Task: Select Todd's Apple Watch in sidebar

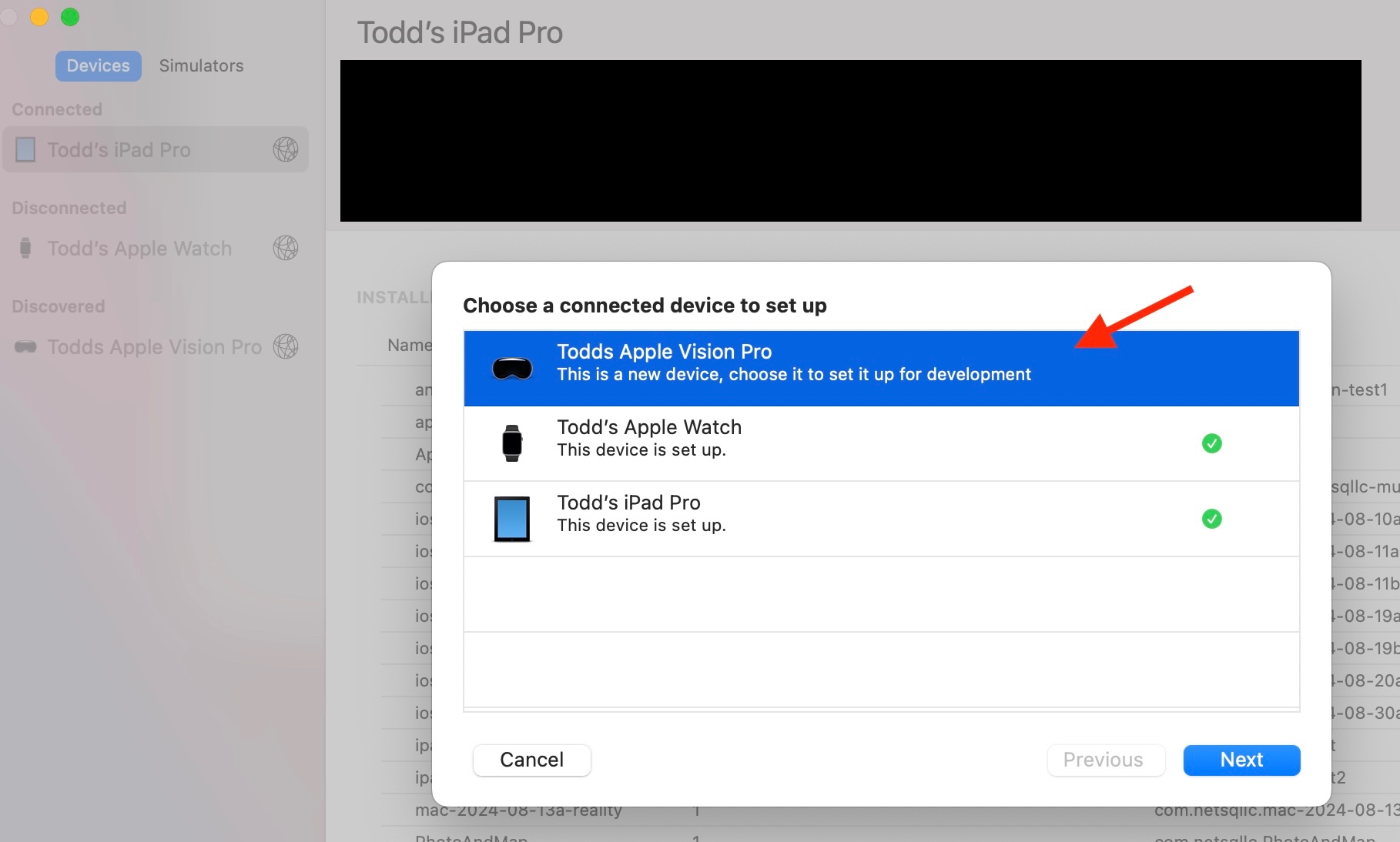Action: point(156,248)
